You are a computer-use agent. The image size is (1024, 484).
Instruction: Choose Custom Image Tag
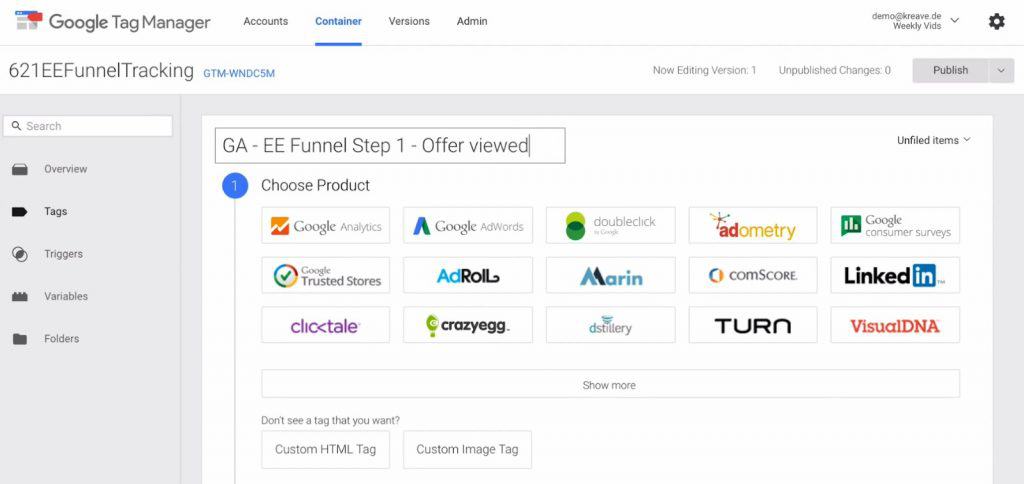pos(468,449)
